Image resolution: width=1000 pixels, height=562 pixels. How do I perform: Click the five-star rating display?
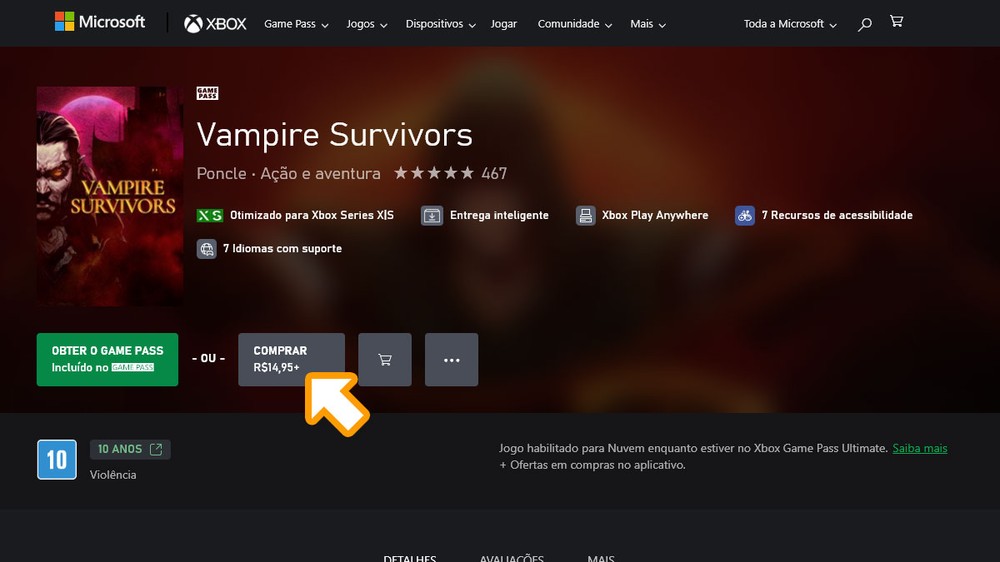point(434,173)
